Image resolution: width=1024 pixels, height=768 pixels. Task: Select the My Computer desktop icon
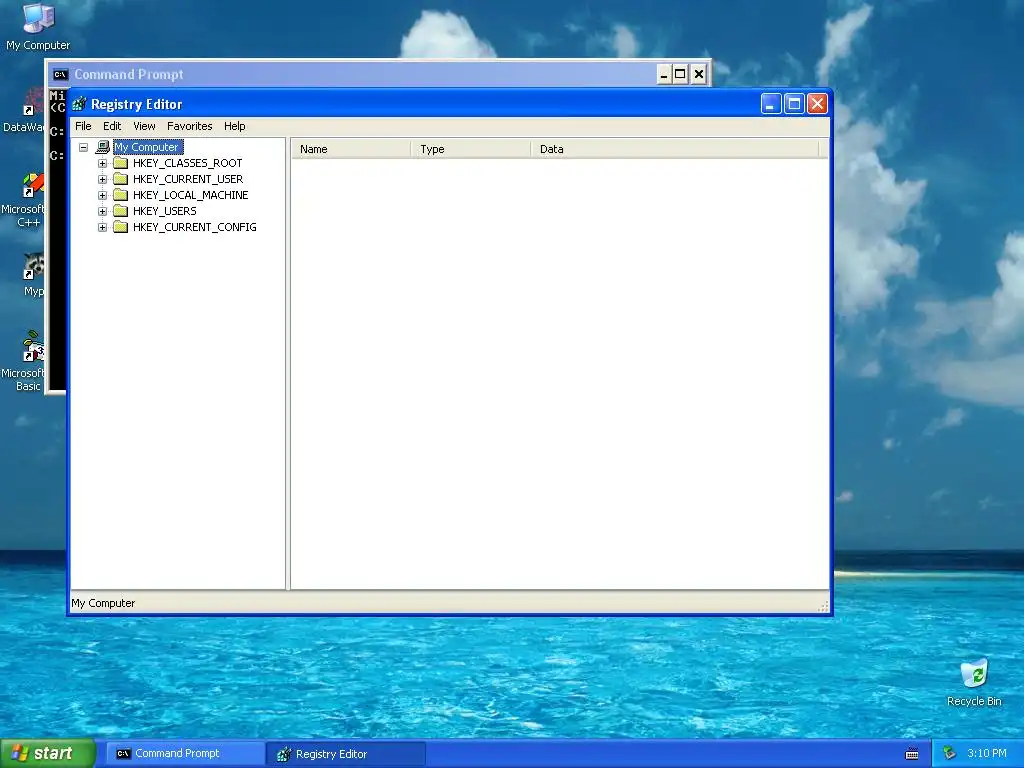click(38, 27)
